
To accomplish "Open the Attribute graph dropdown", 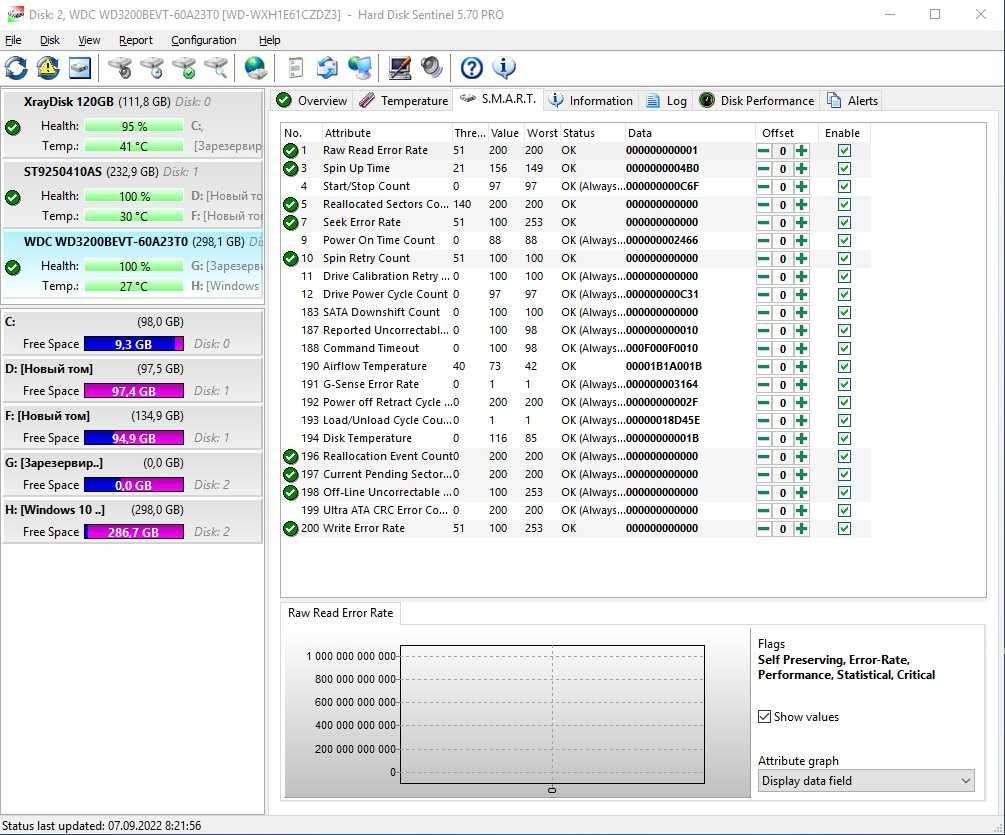I will (866, 781).
